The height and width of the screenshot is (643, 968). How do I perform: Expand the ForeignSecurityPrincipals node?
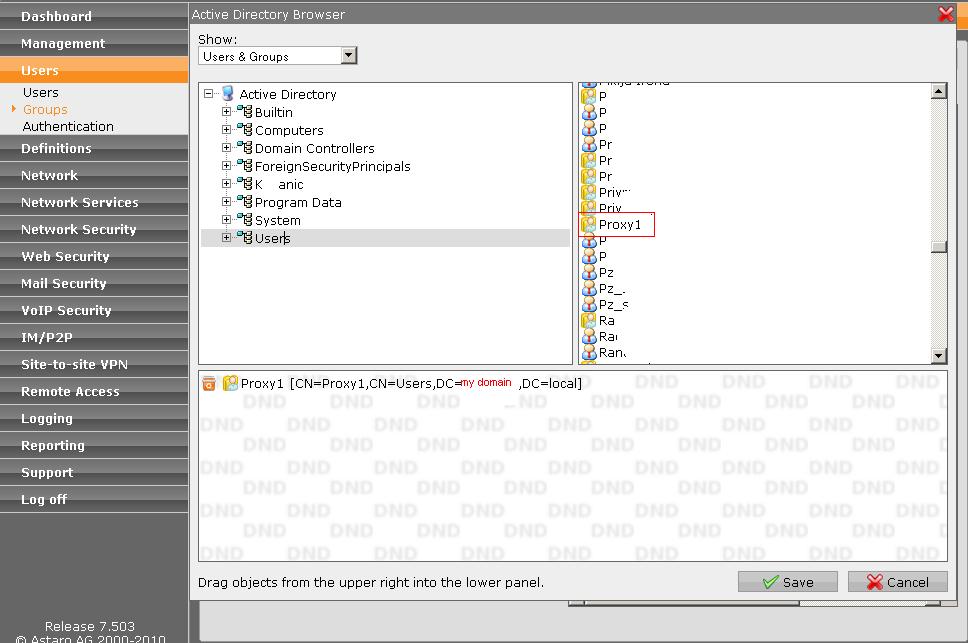(227, 166)
